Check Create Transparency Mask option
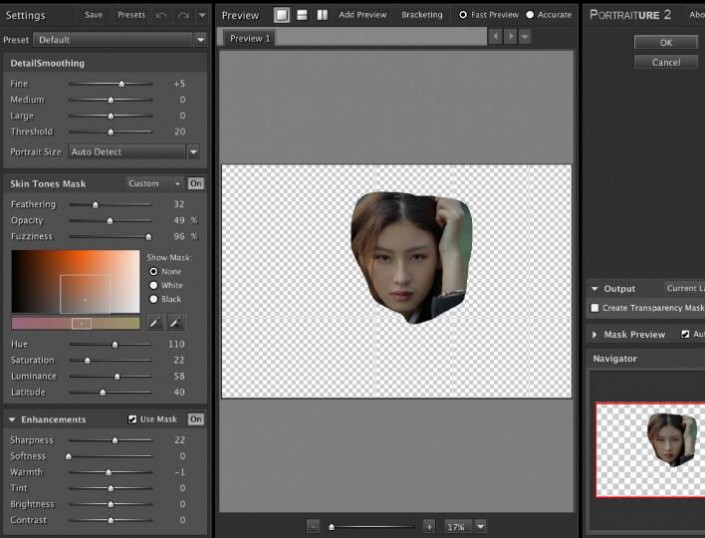This screenshot has height=538, width=705. 596,308
